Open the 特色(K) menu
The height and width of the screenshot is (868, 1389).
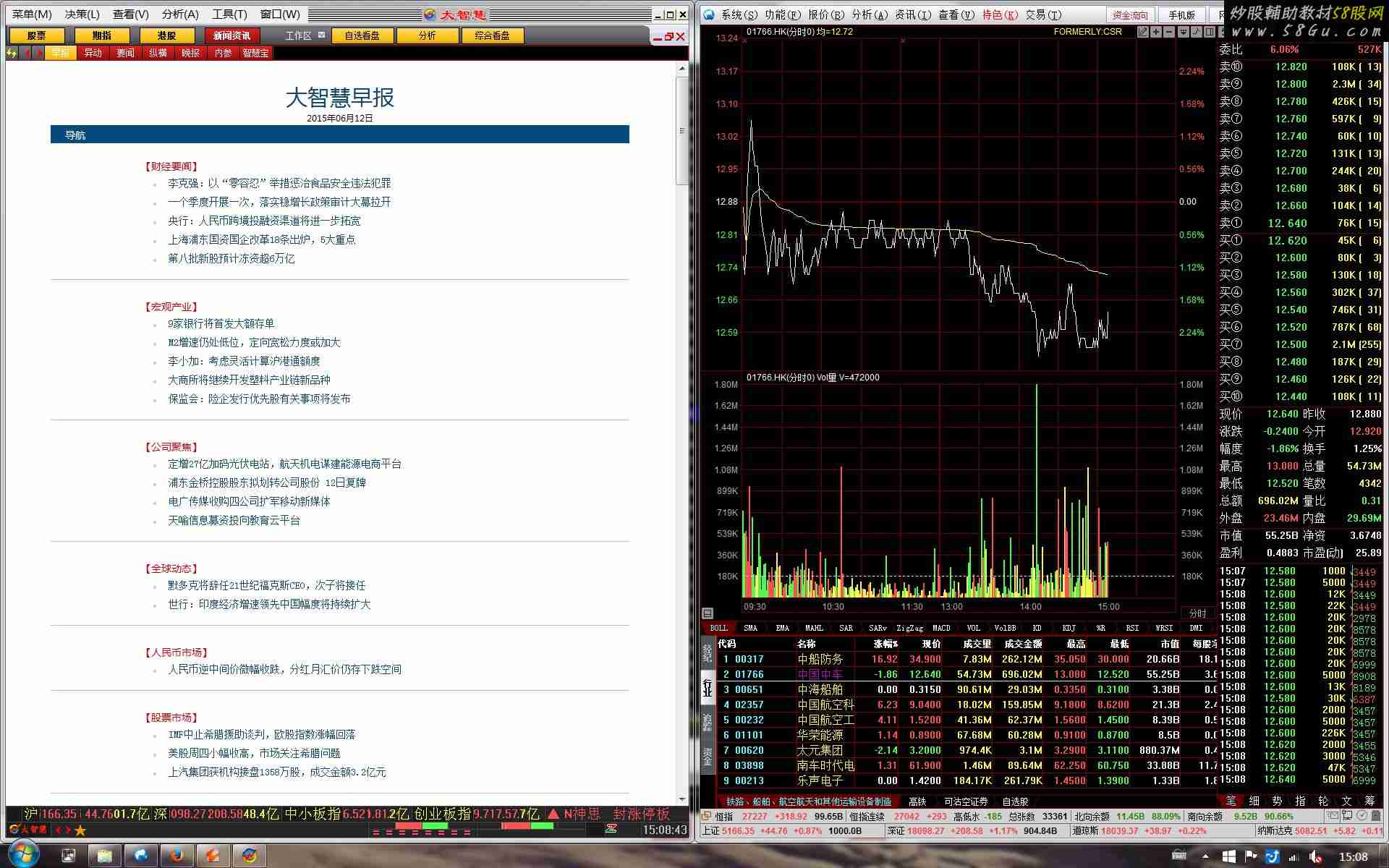tap(1000, 14)
